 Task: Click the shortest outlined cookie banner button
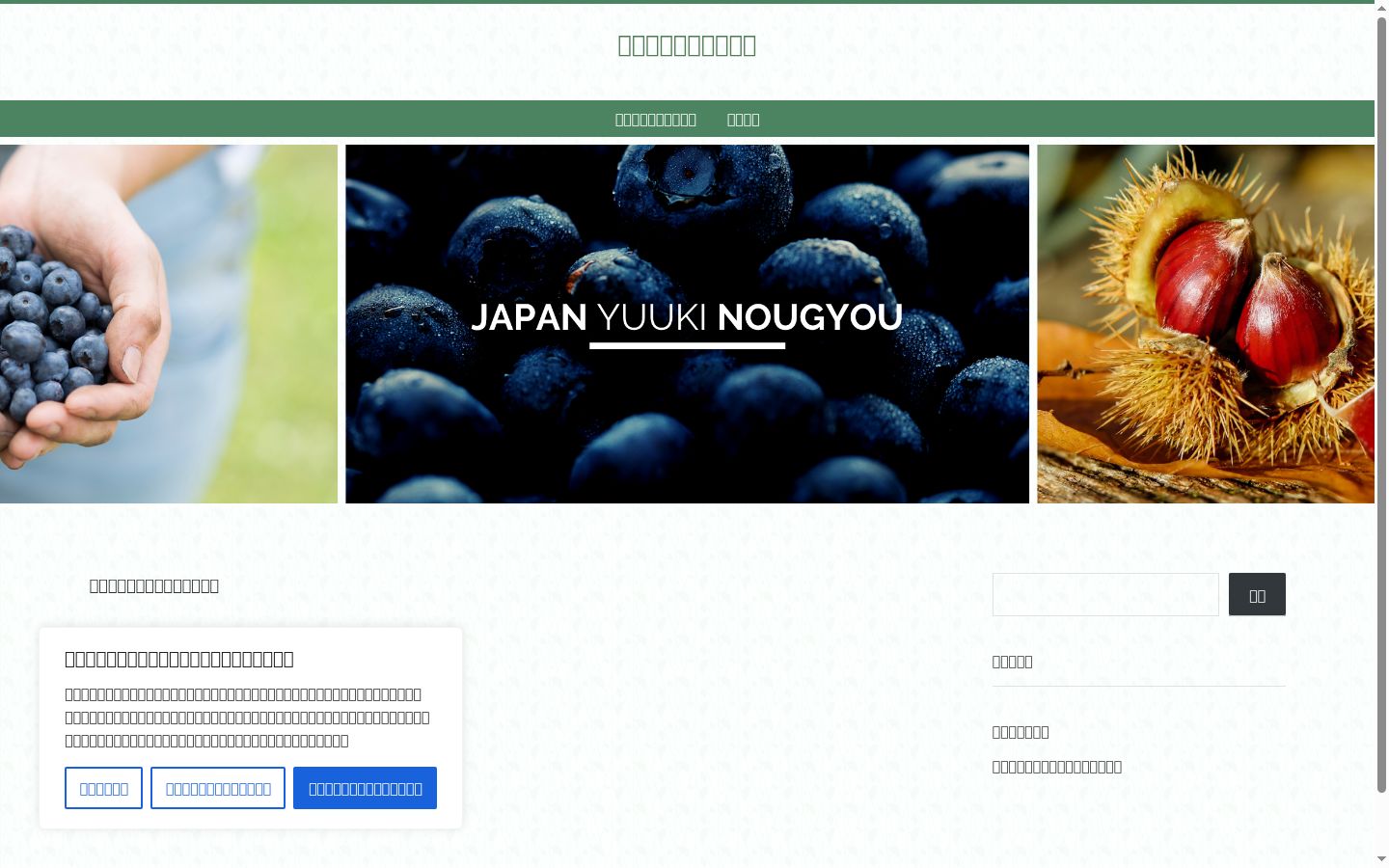[103, 788]
